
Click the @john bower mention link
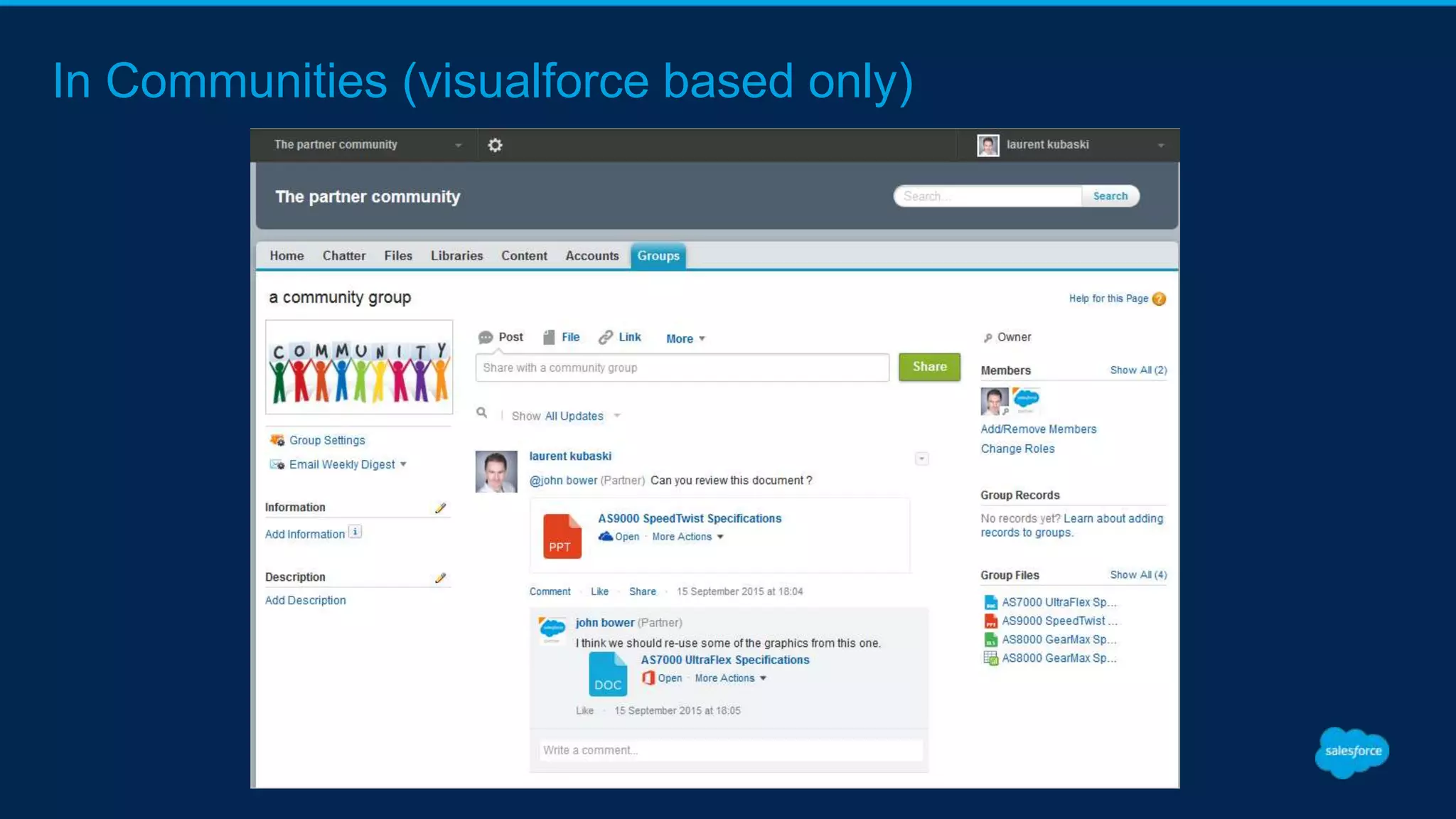[x=563, y=481]
